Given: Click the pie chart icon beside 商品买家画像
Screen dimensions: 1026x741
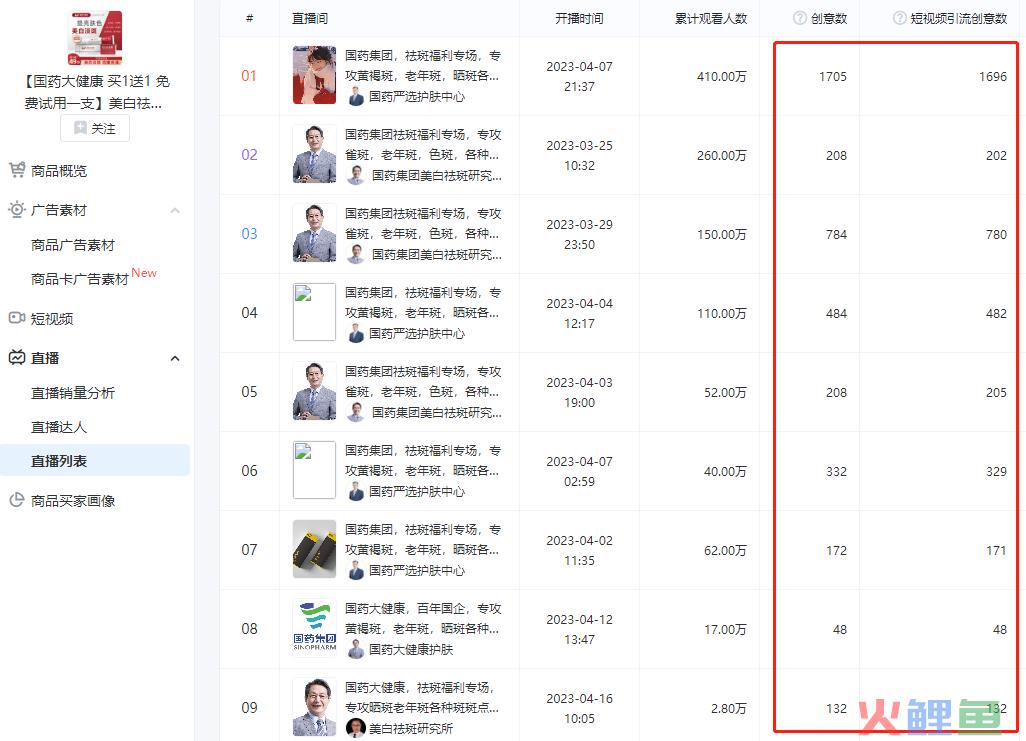Looking at the screenshot, I should (16, 500).
